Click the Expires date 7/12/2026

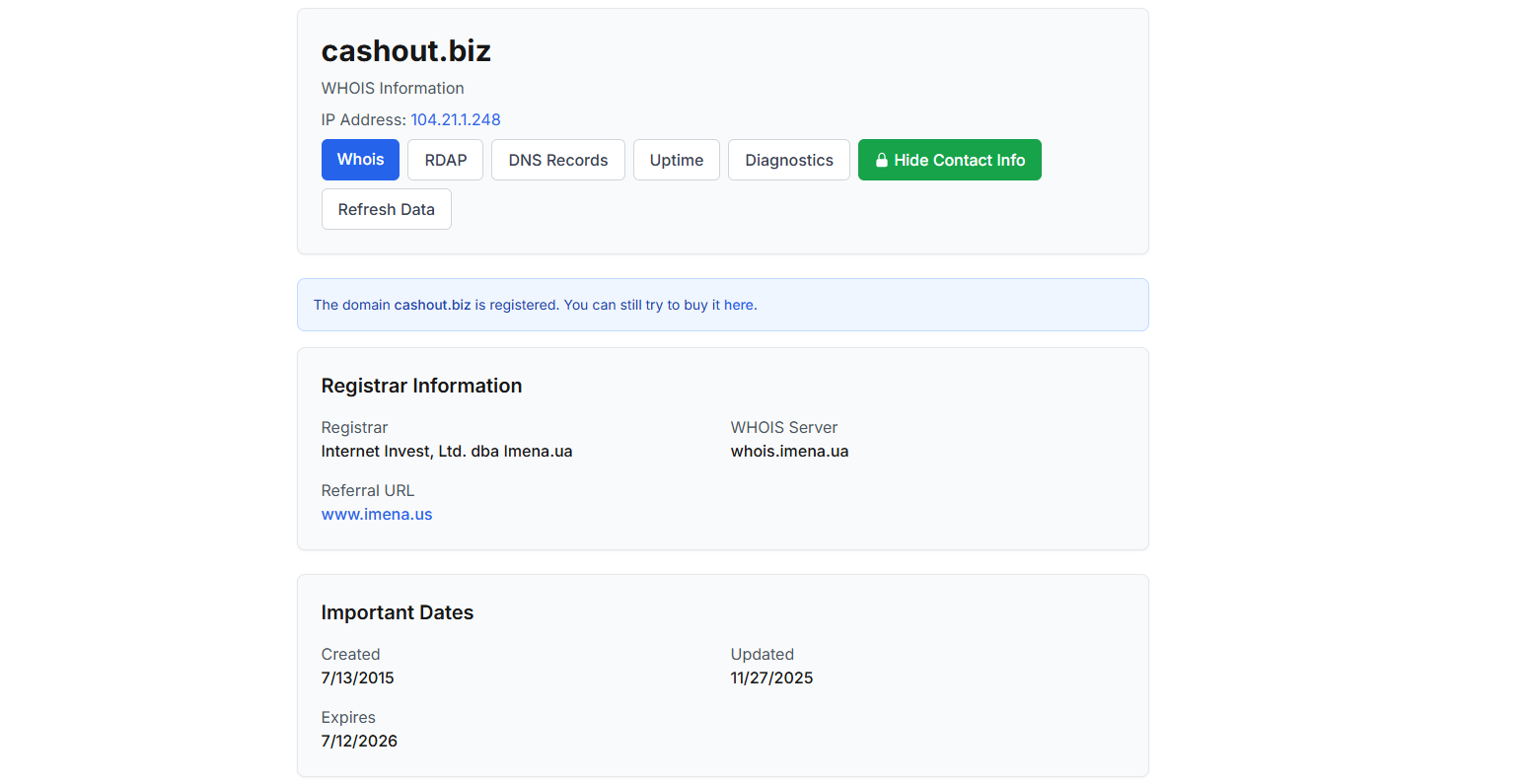(x=359, y=741)
